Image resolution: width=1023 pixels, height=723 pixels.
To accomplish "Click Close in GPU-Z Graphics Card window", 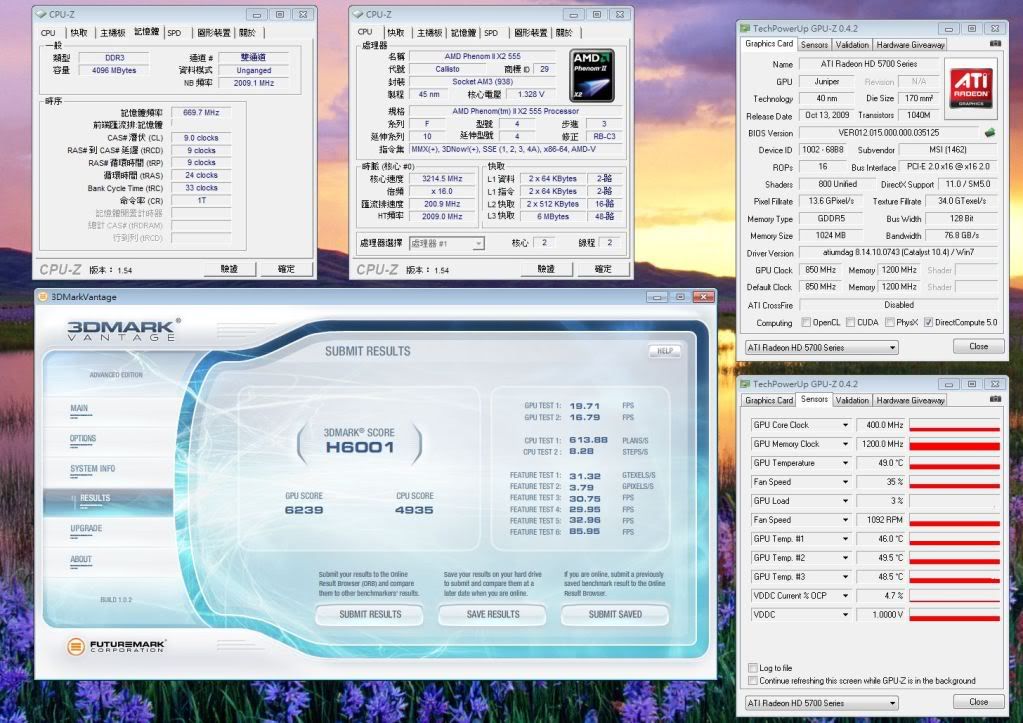I will pyautogui.click(x=978, y=346).
